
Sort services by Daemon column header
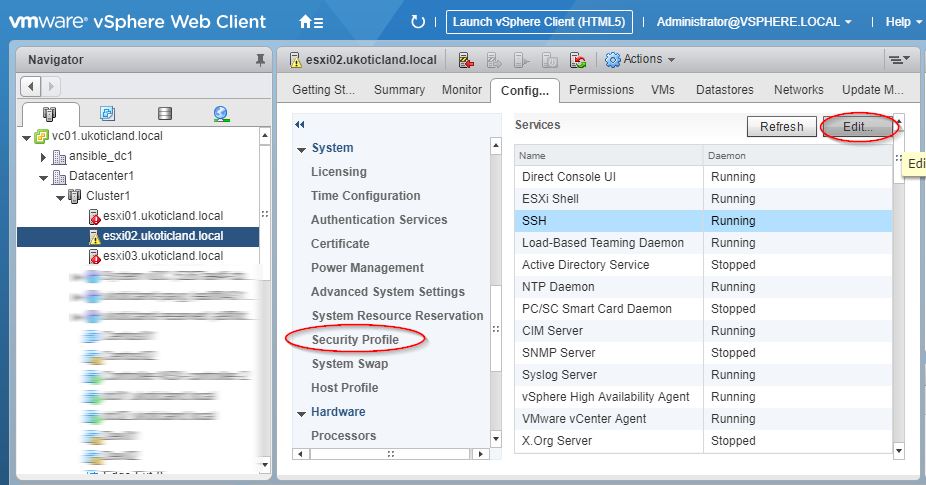pos(798,156)
